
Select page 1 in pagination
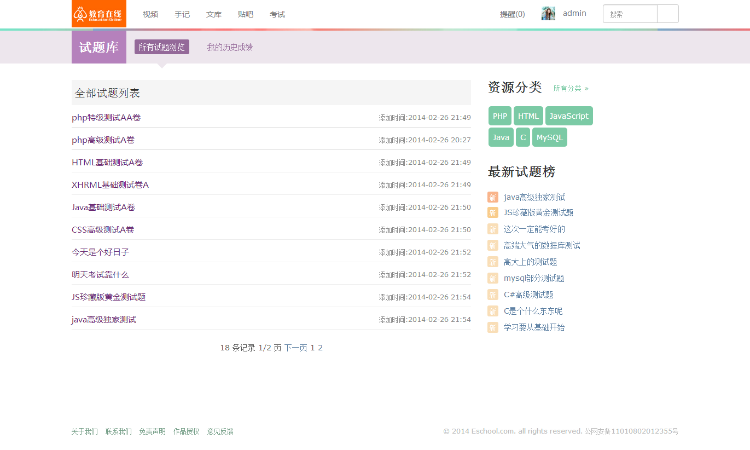point(312,348)
